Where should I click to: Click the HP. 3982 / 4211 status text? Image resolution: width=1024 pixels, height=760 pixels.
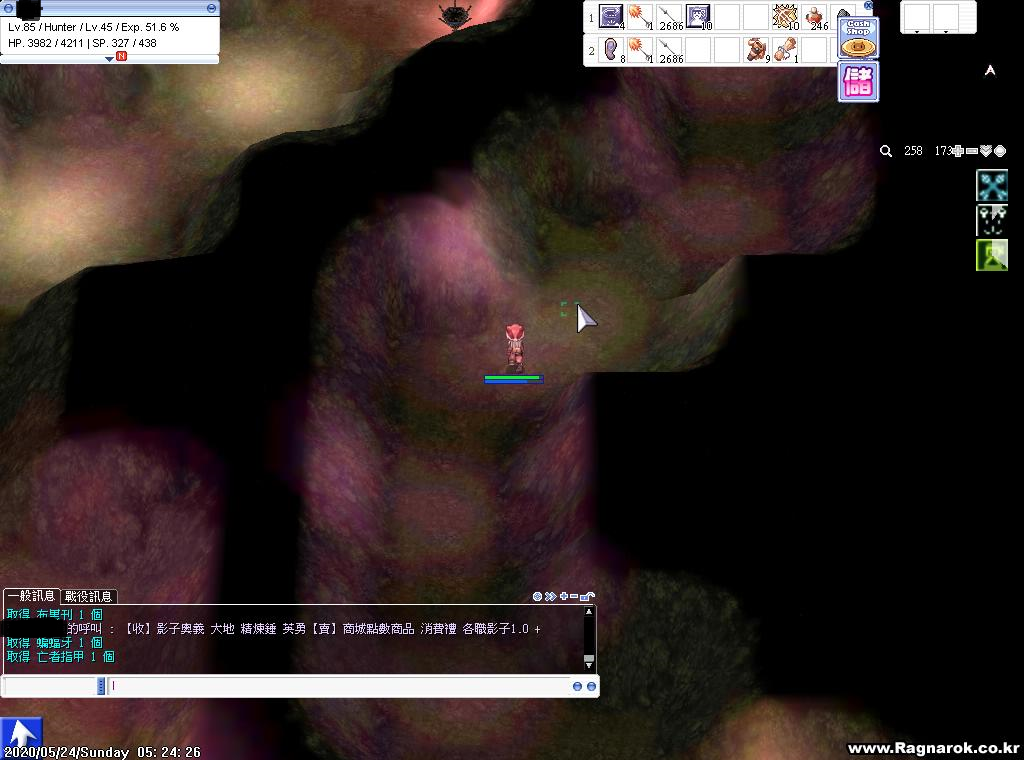tap(46, 43)
